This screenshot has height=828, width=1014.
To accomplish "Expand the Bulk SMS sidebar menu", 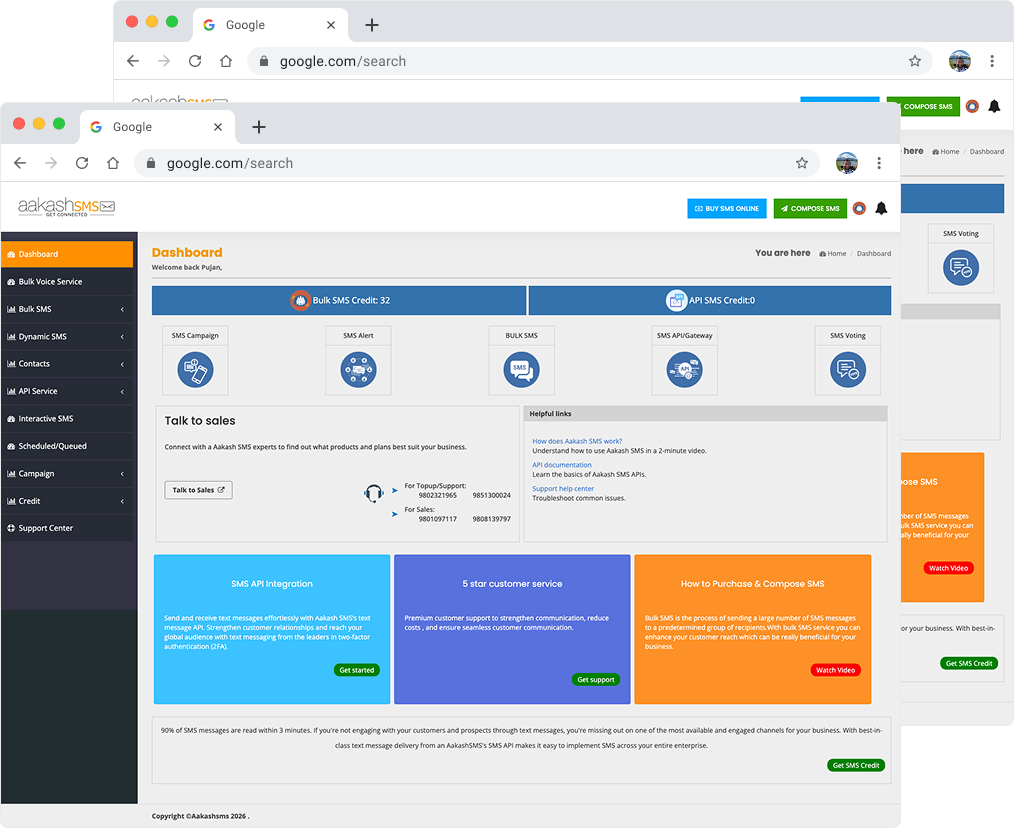I will (66, 309).
